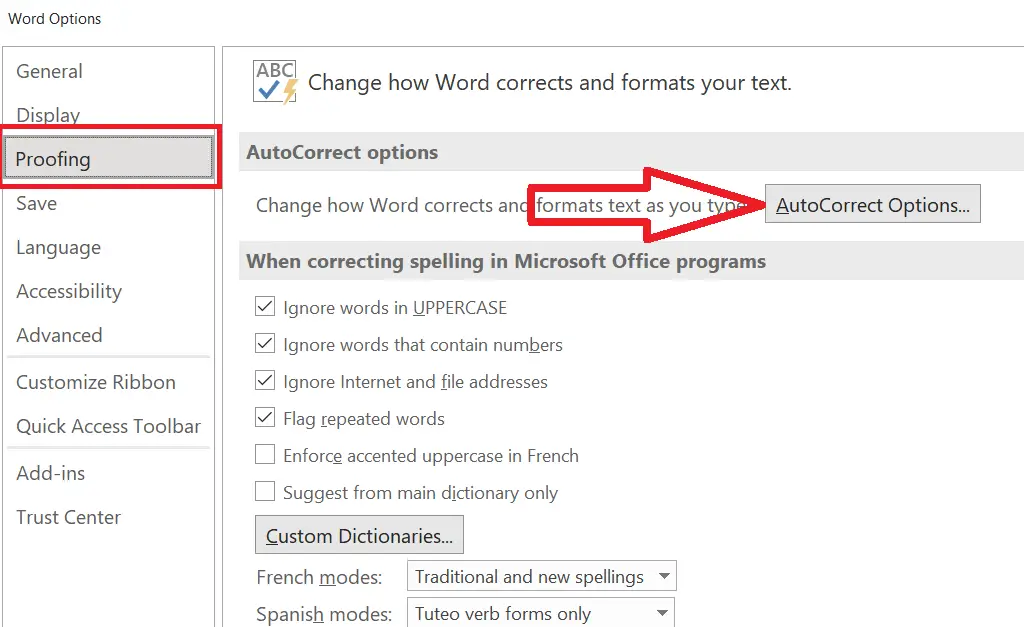The width and height of the screenshot is (1024, 627).
Task: Select Quick Access Toolbar category
Action: pos(108,426)
